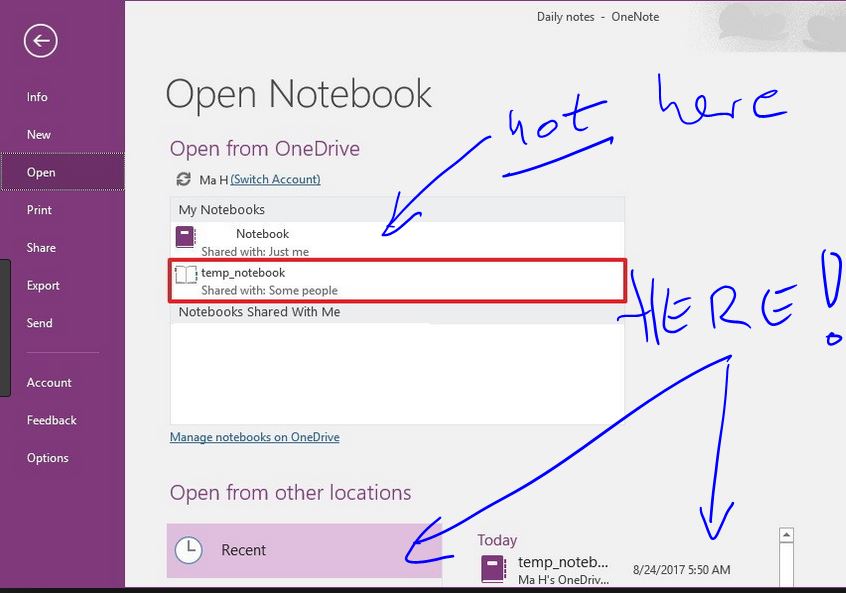Click the purple notebook icon under Today

493,569
